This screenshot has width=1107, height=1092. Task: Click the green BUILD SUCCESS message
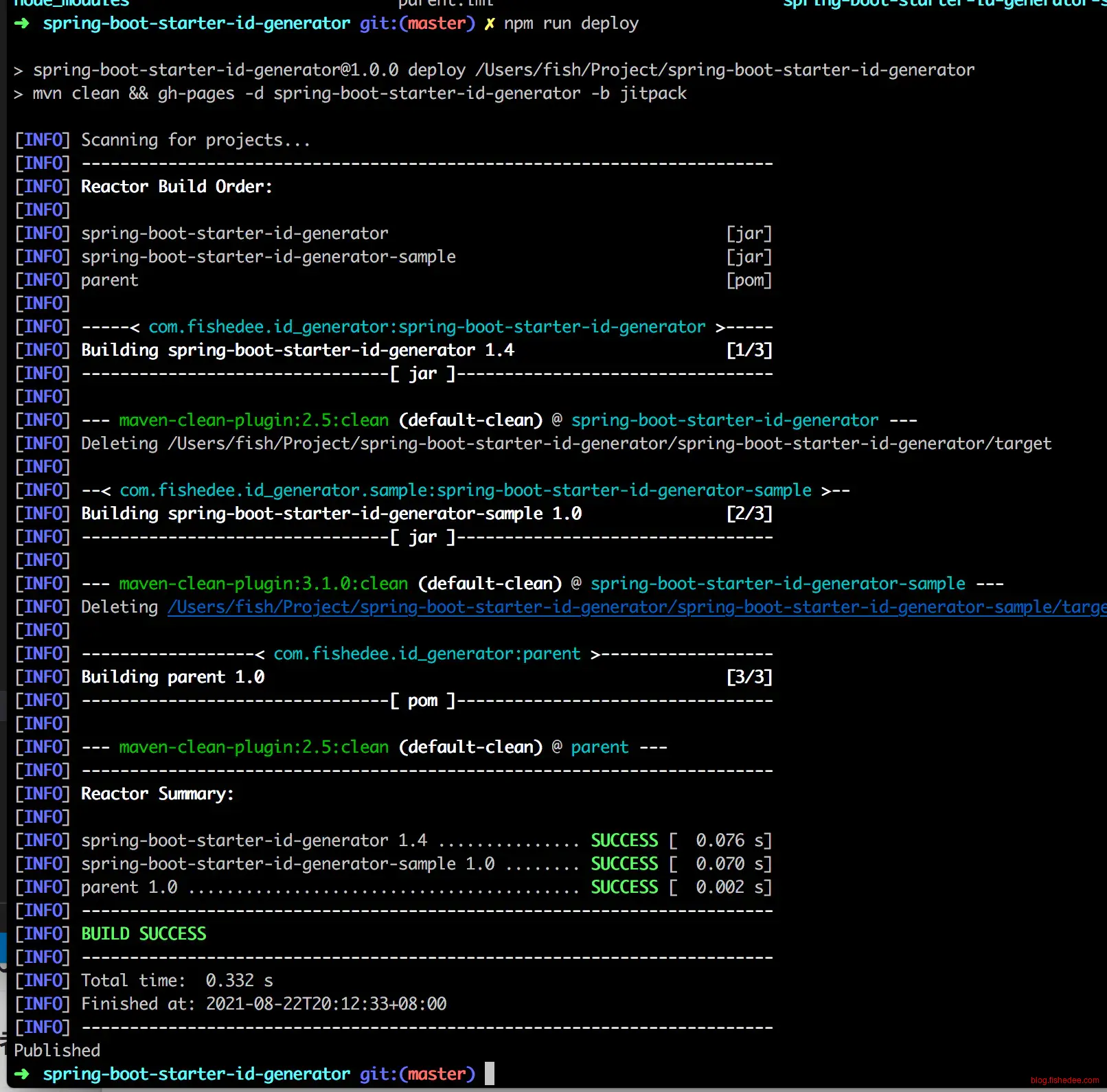point(144,934)
